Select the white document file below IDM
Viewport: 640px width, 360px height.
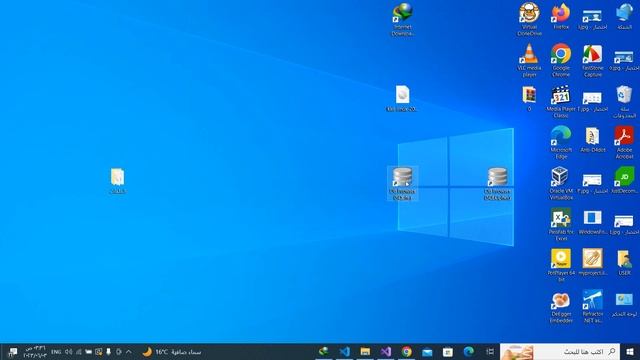coord(402,98)
